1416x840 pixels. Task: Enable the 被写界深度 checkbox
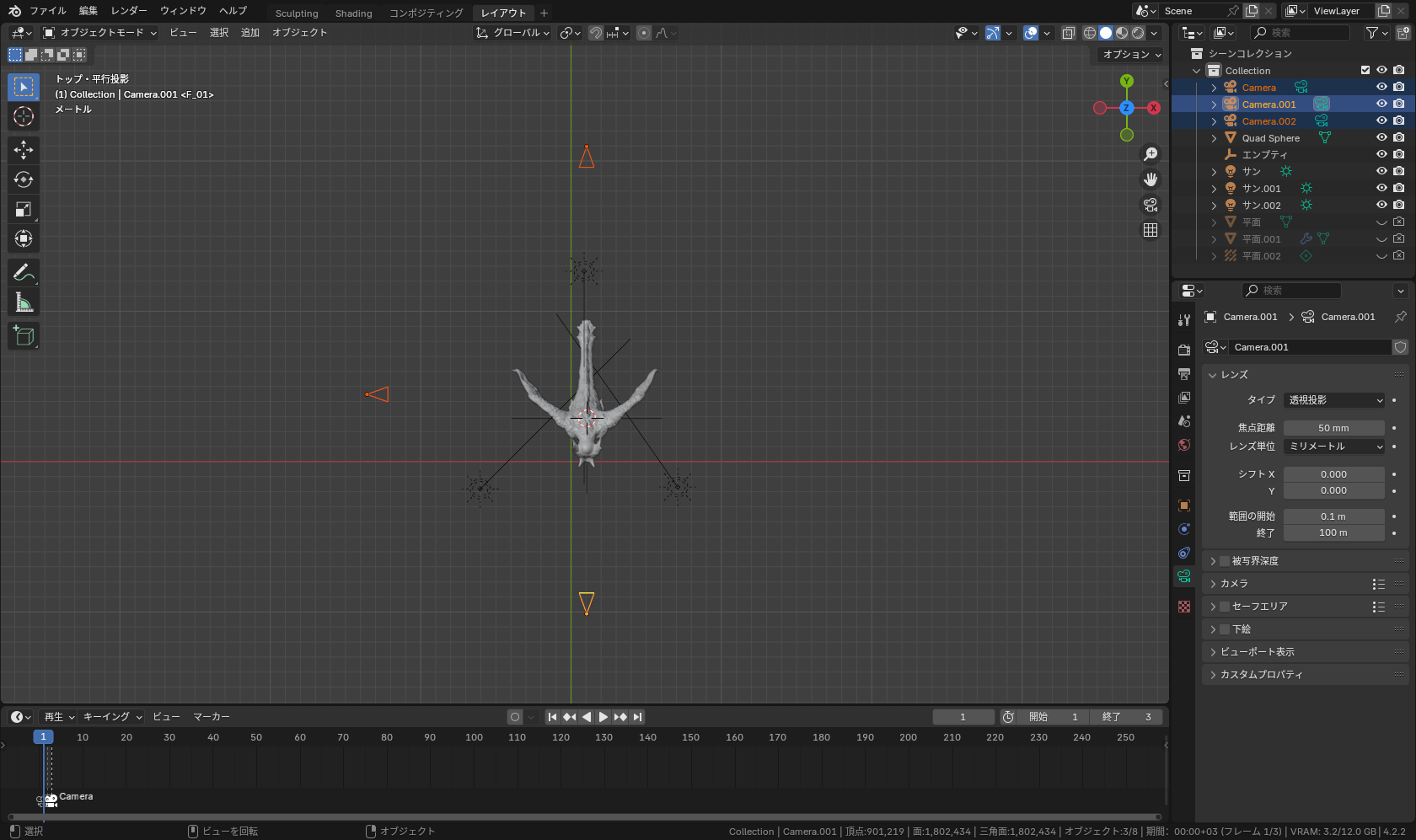pyautogui.click(x=1225, y=561)
